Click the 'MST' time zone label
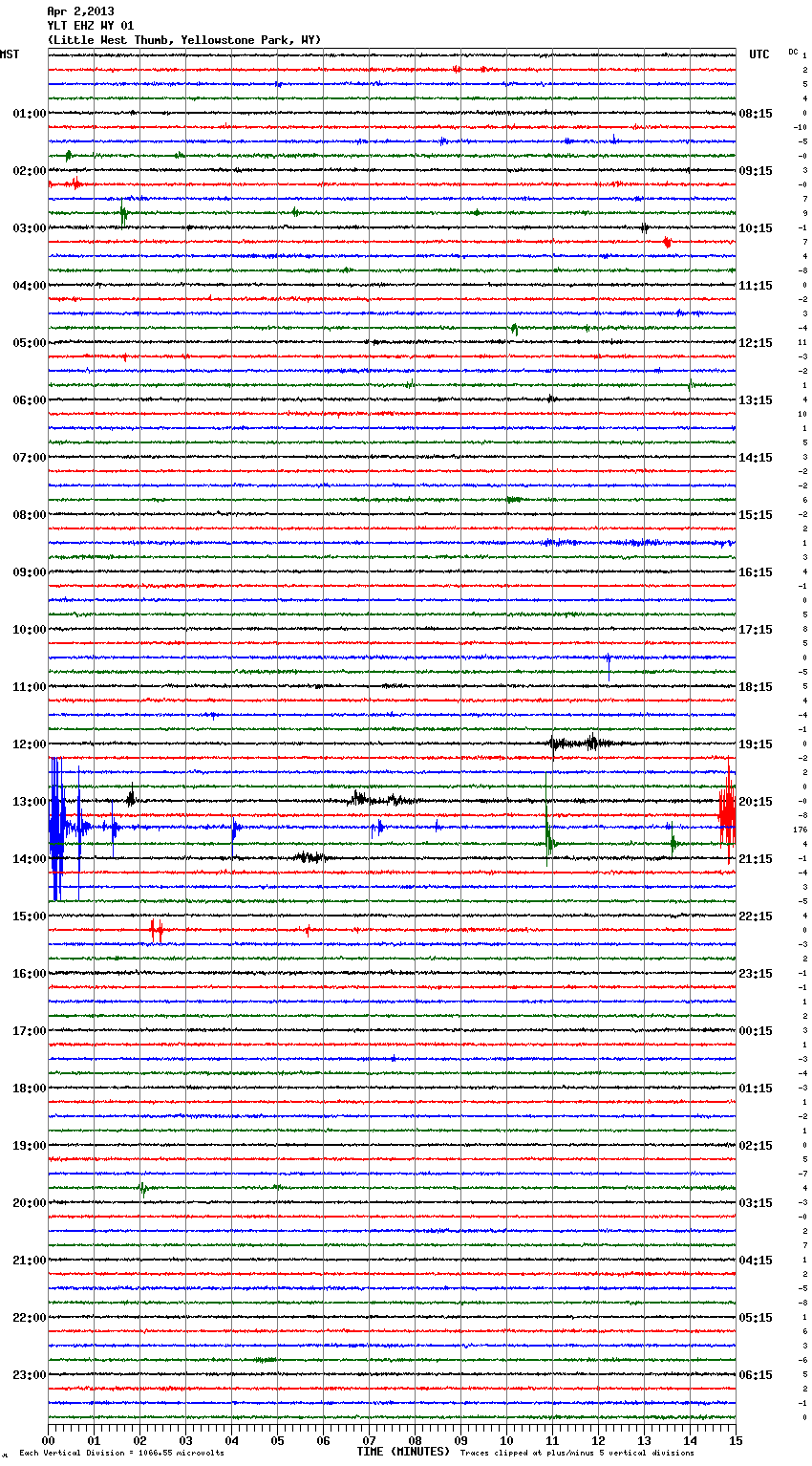The height and width of the screenshot is (1466, 812). click(10, 54)
